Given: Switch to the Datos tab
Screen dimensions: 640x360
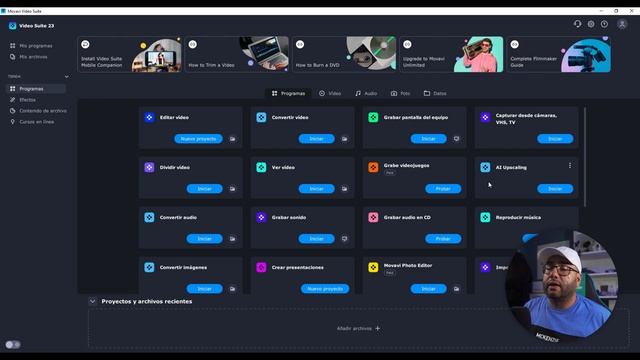Looking at the screenshot, I should click(x=435, y=93).
